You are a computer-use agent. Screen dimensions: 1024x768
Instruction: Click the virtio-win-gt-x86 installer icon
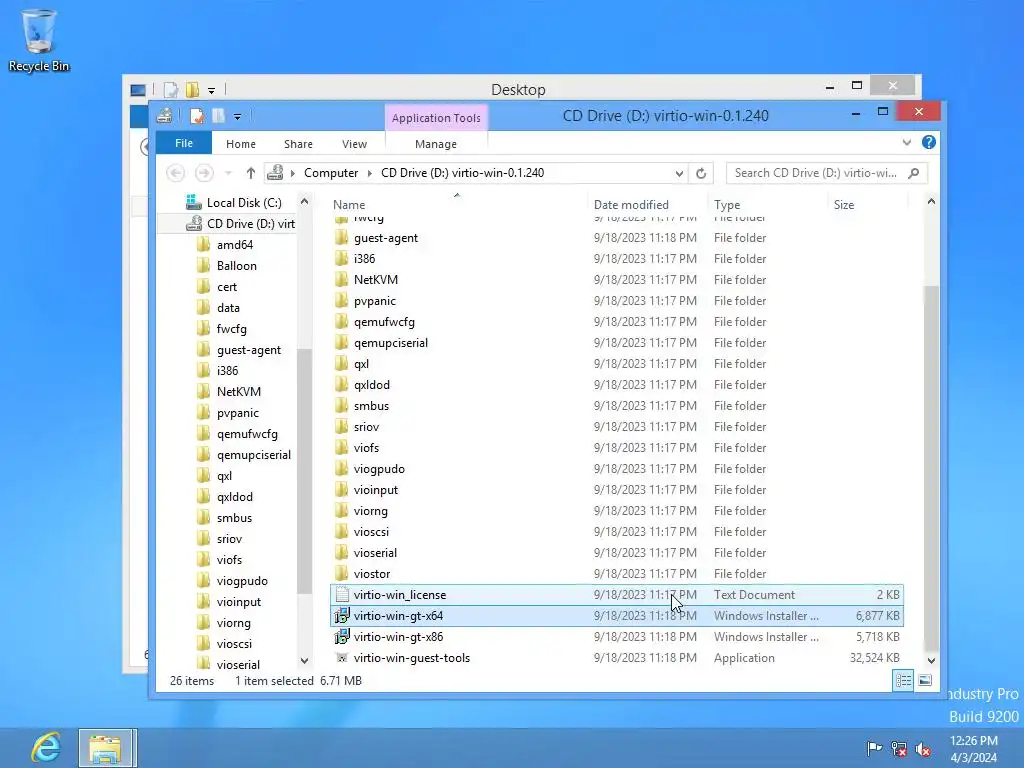[342, 636]
